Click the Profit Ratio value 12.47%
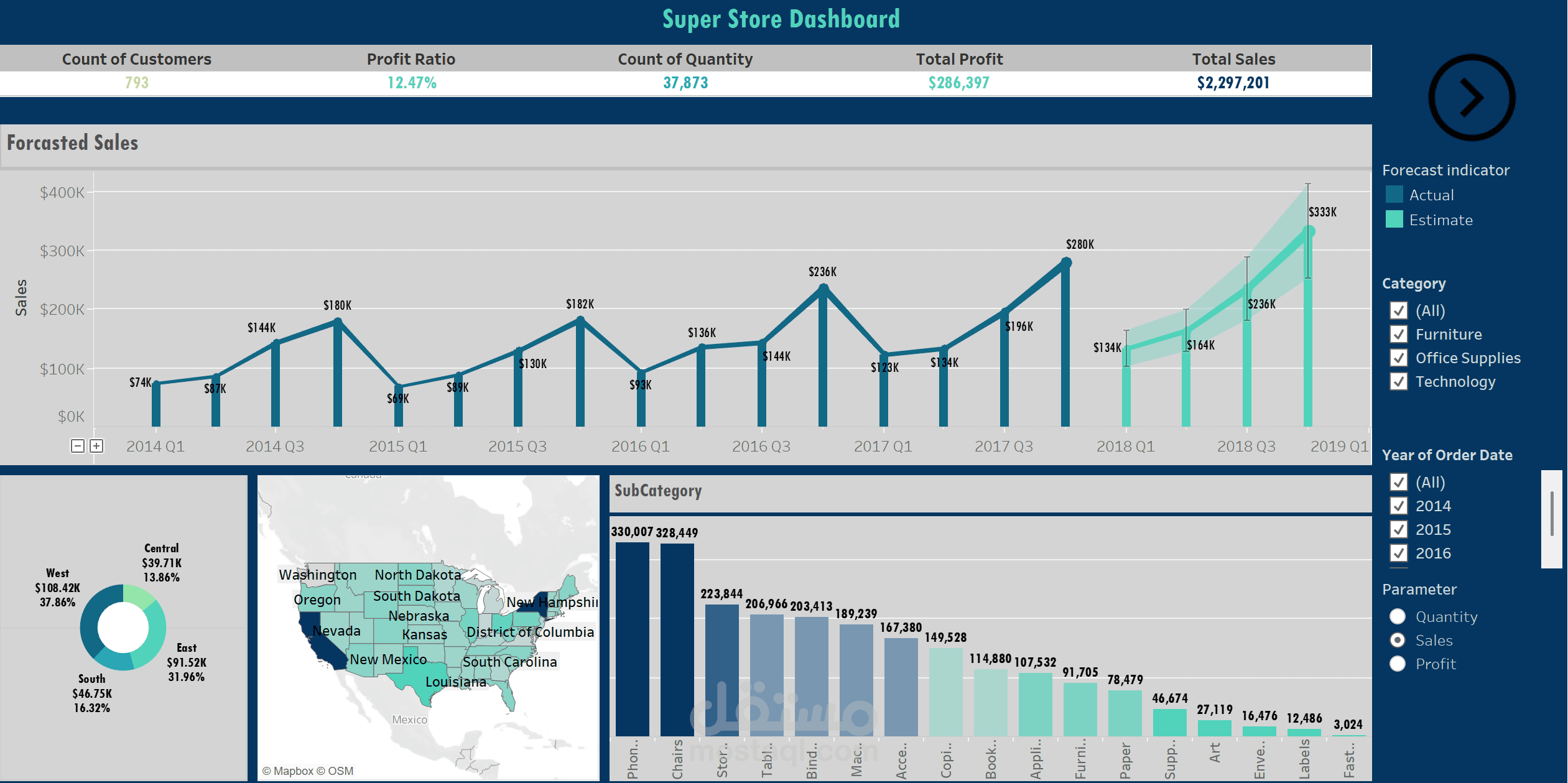This screenshot has width=1568, height=783. pos(412,83)
